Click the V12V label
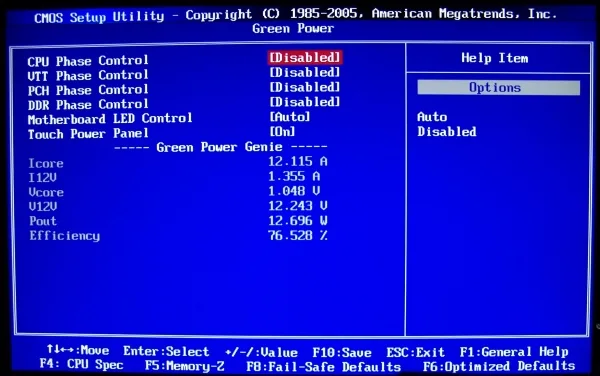The height and width of the screenshot is (376, 600). 42,207
